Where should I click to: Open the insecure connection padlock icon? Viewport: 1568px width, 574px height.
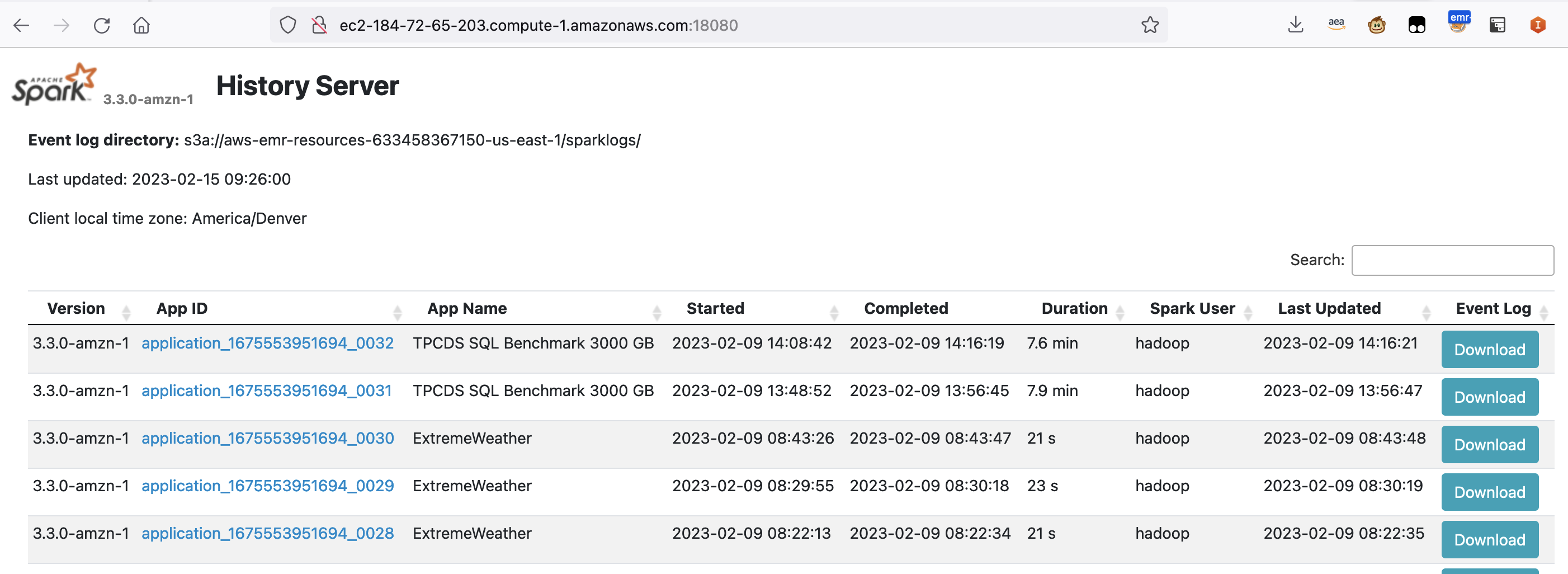(319, 25)
